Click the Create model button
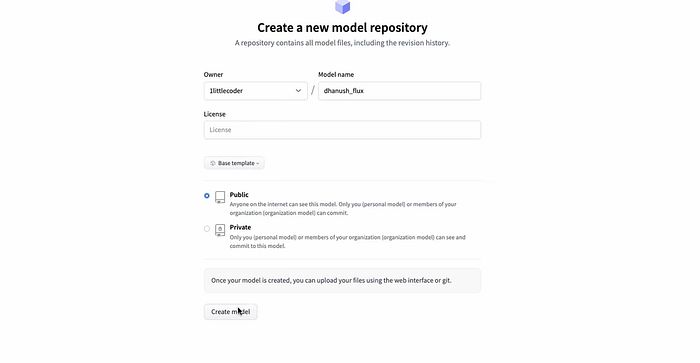This screenshot has height=363, width=700. (x=230, y=312)
